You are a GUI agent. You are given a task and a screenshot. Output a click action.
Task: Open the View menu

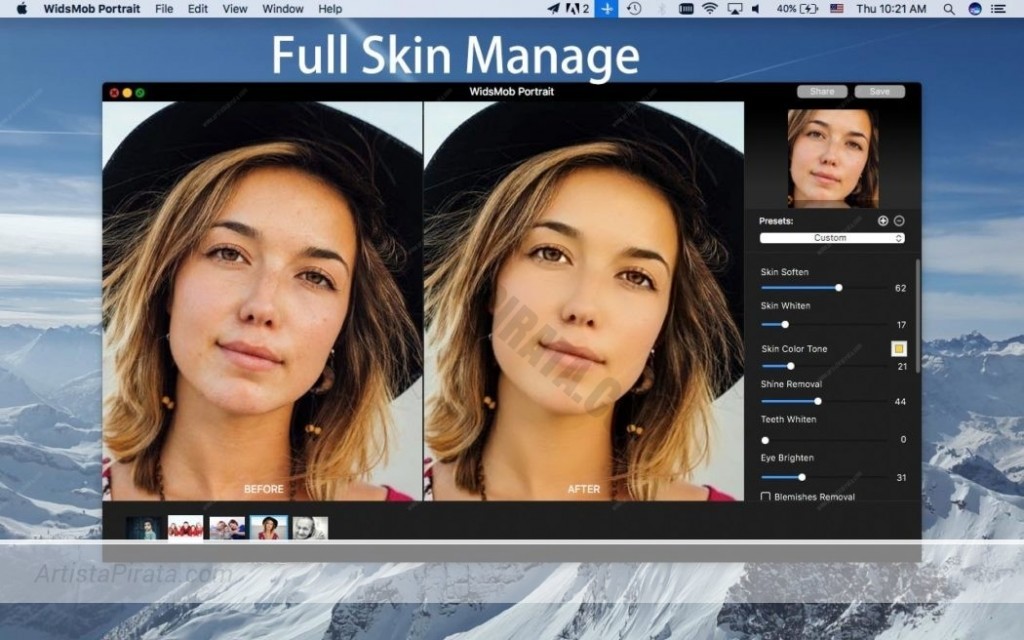[x=235, y=9]
